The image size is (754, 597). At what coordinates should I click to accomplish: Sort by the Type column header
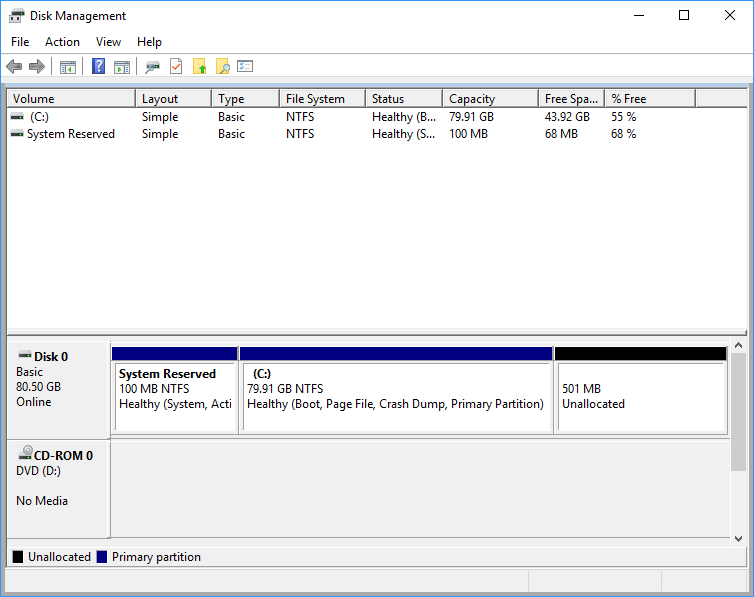(x=245, y=99)
